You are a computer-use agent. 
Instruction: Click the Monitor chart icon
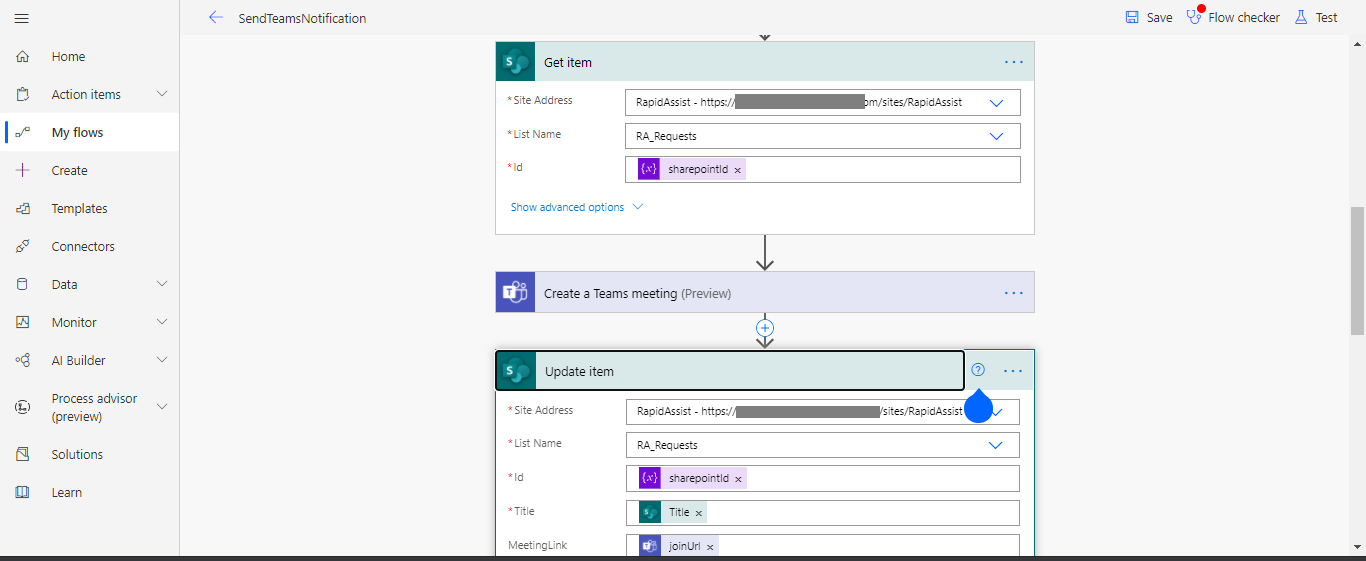tap(23, 323)
